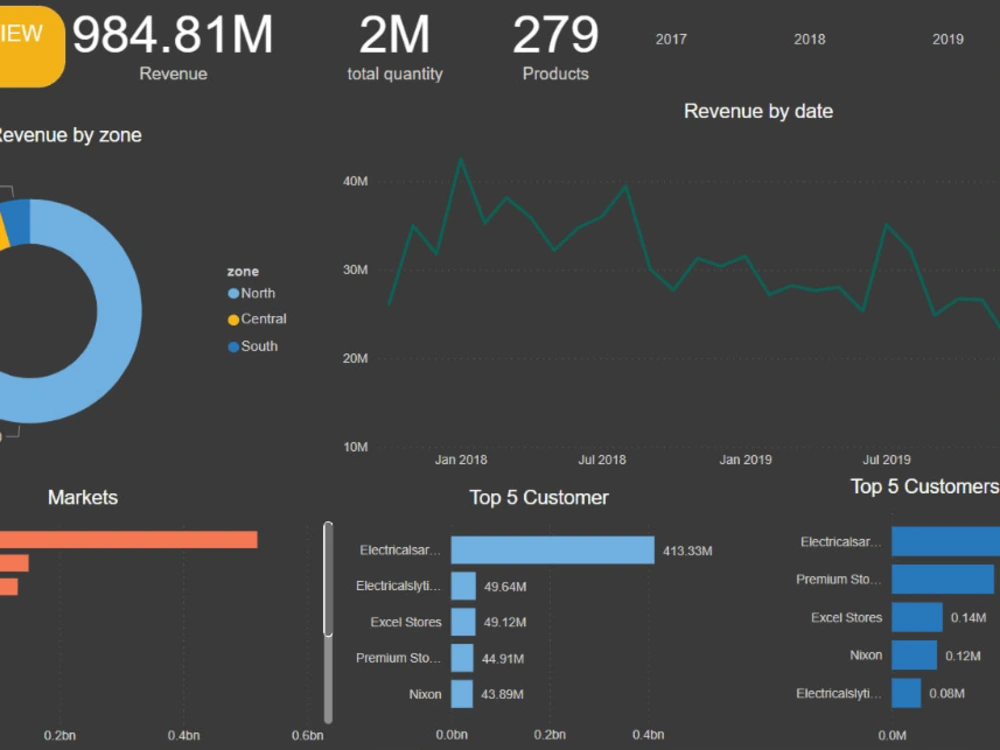Select the 2017 year filter
The image size is (1000, 750).
click(x=671, y=39)
